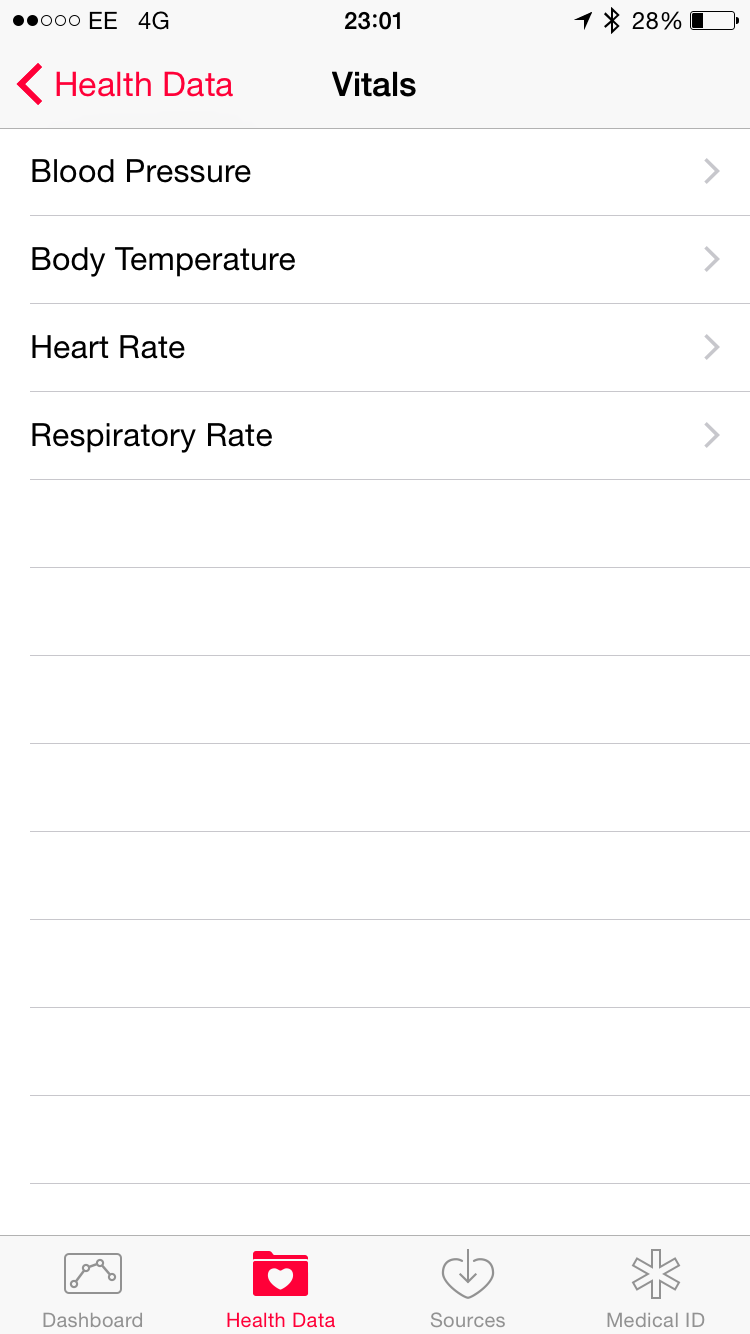Tap the Vitals title
This screenshot has width=750, height=1334.
374,85
